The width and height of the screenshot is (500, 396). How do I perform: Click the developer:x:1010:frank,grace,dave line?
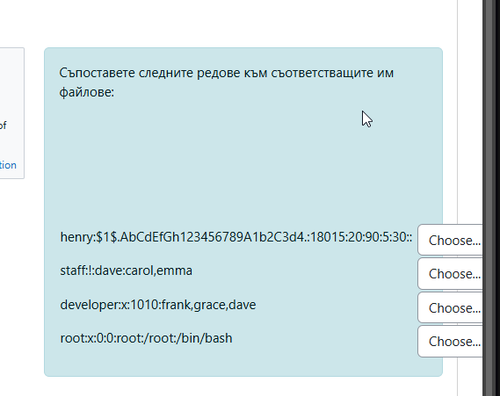pyautogui.click(x=158, y=305)
